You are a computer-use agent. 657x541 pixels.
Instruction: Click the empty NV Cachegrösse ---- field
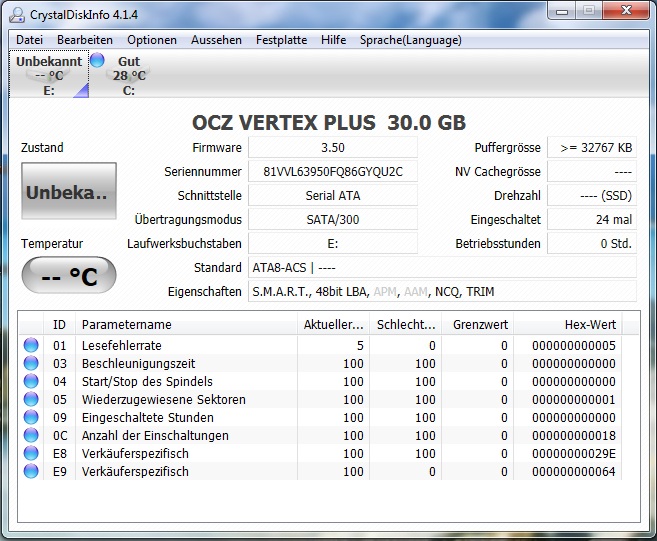pos(592,171)
